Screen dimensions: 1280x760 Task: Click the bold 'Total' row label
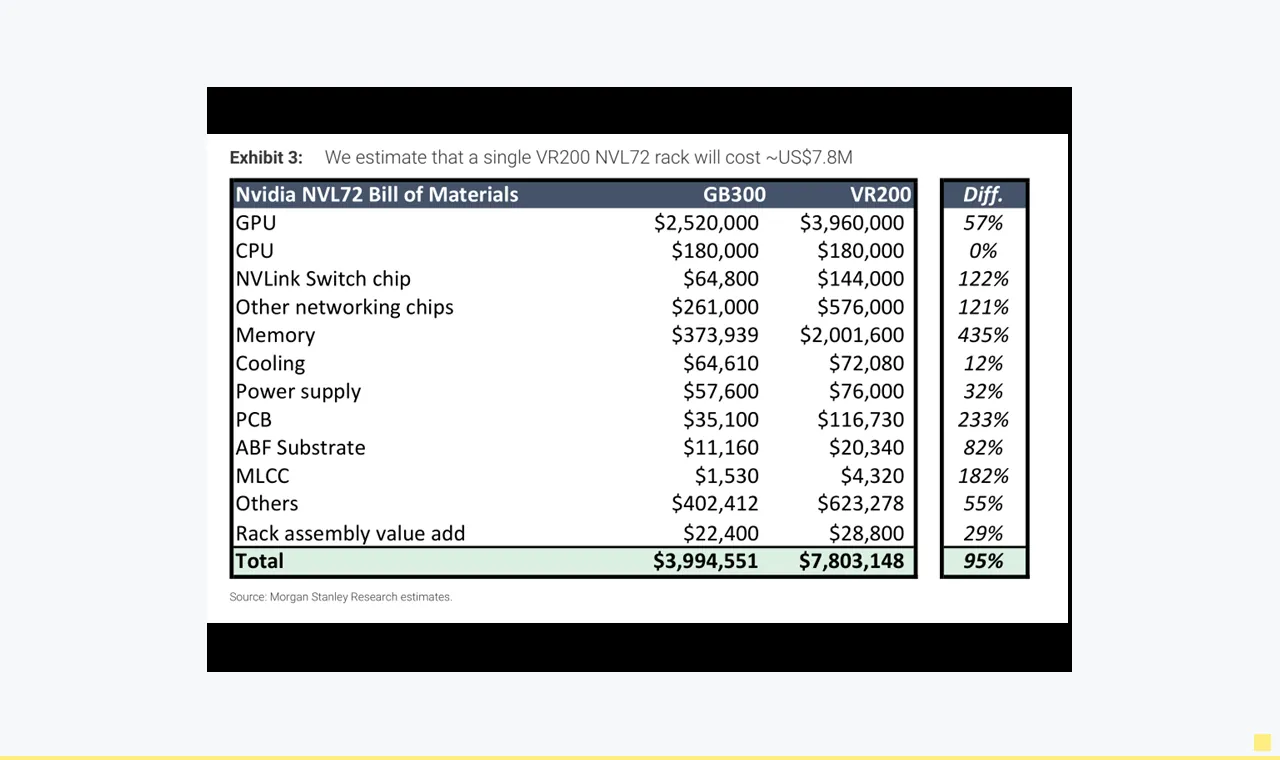click(x=260, y=561)
